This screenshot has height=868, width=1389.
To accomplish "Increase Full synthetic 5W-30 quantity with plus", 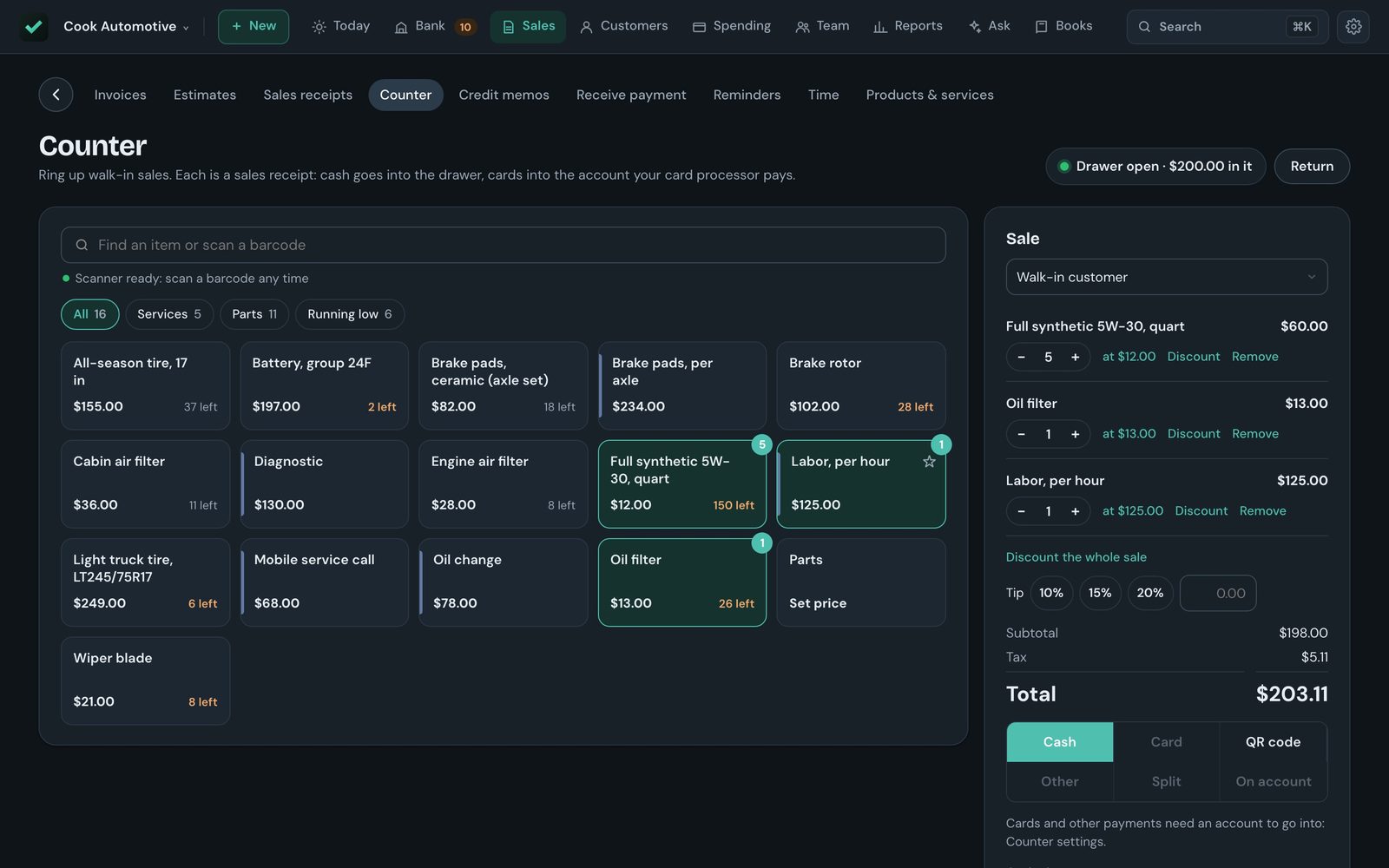I will click(x=1075, y=357).
